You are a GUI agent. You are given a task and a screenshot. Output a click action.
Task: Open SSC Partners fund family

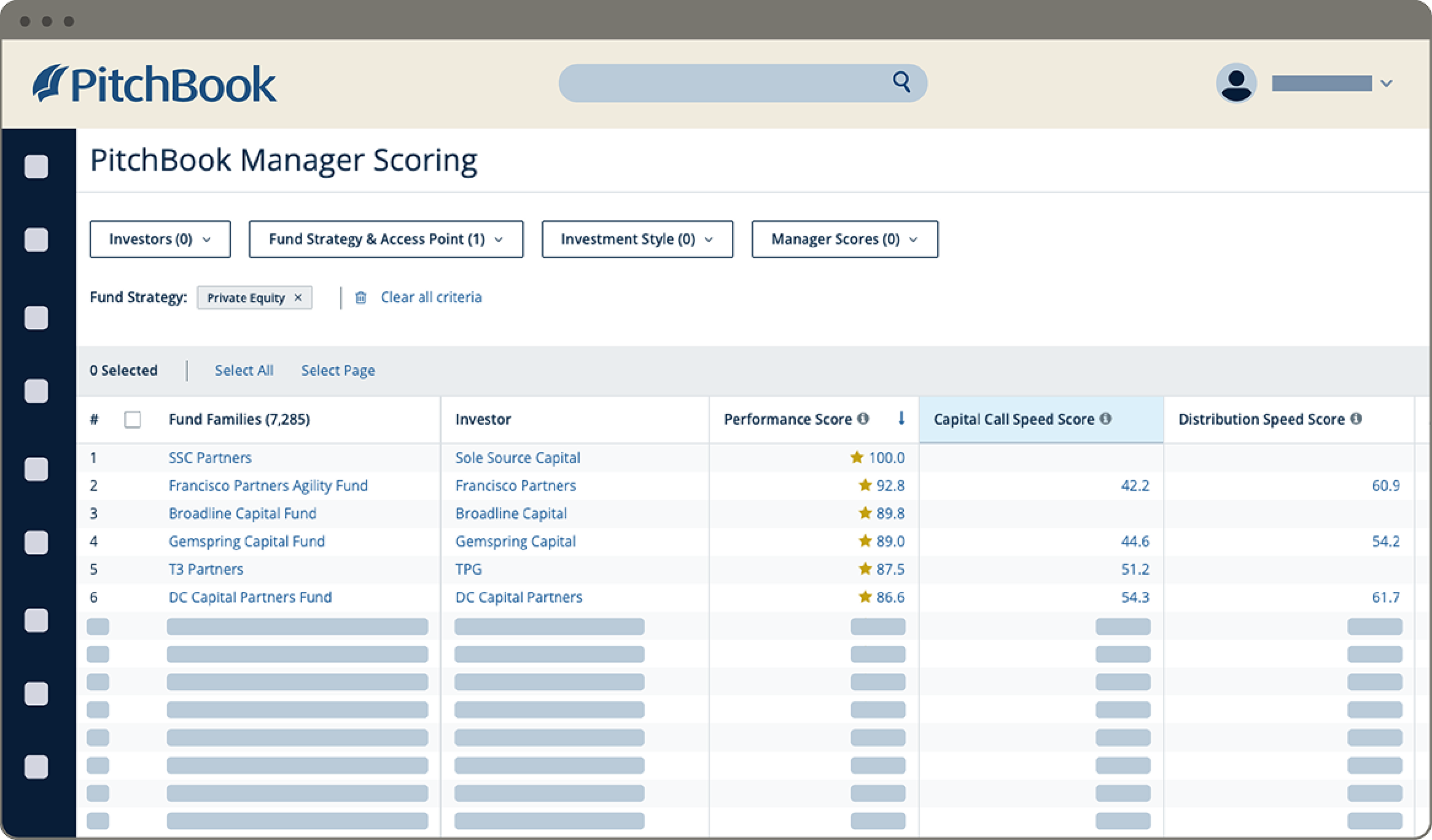click(x=210, y=457)
